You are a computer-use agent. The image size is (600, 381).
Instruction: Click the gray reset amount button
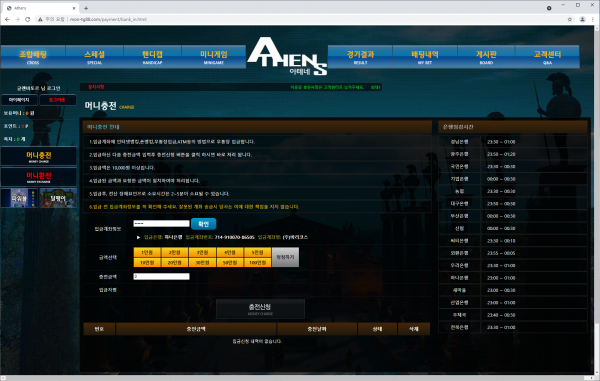pos(285,257)
